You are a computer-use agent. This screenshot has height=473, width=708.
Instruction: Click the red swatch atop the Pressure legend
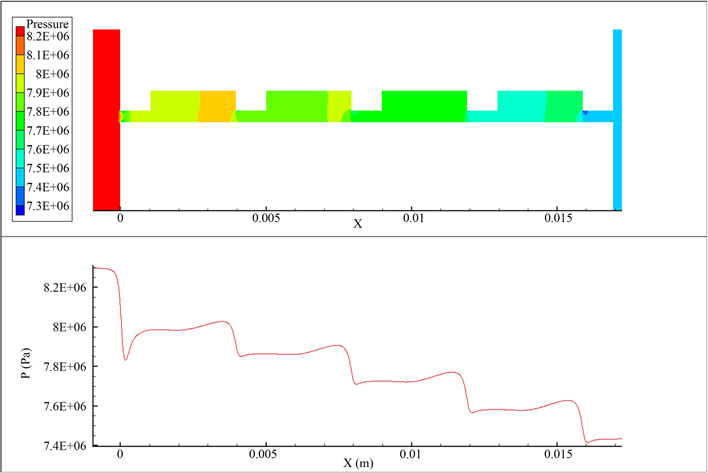coord(20,35)
